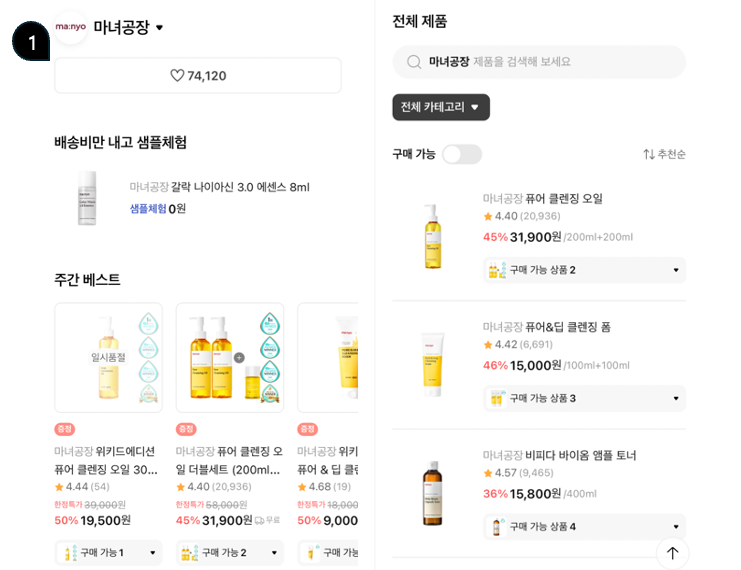The height and width of the screenshot is (570, 741).
Task: Expand 구매 가능 1 under weekly best
Action: point(108,553)
